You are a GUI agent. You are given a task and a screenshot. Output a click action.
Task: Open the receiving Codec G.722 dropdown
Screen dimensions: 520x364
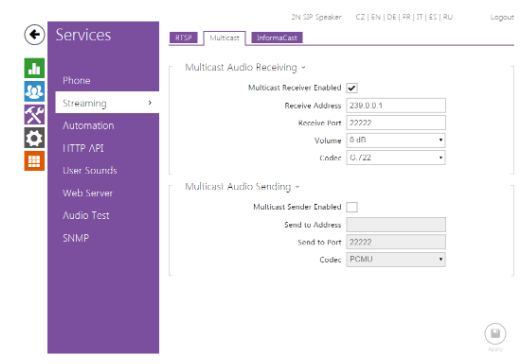tap(396, 158)
